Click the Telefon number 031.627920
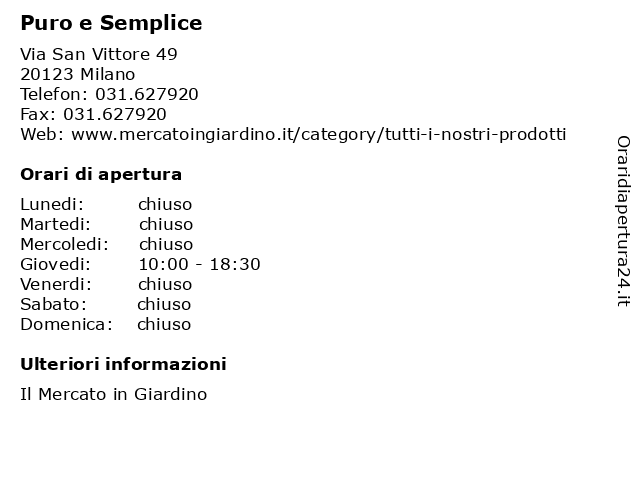 pyautogui.click(x=147, y=94)
